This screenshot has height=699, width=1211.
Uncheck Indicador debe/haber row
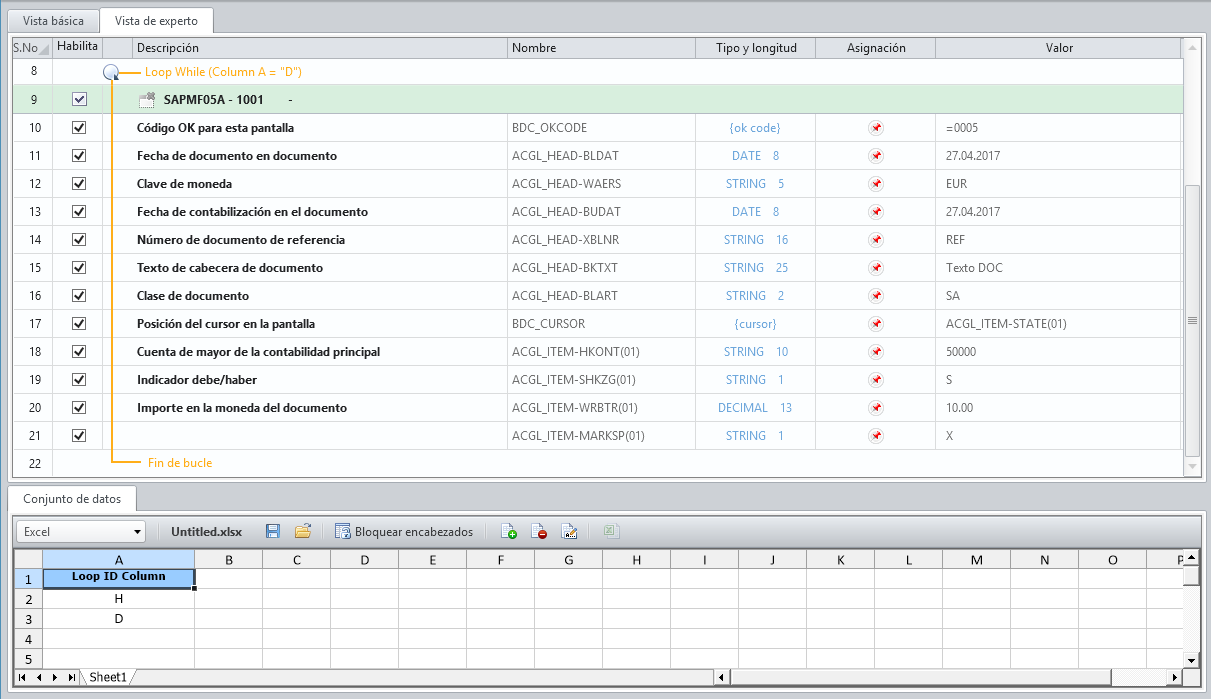click(x=79, y=380)
